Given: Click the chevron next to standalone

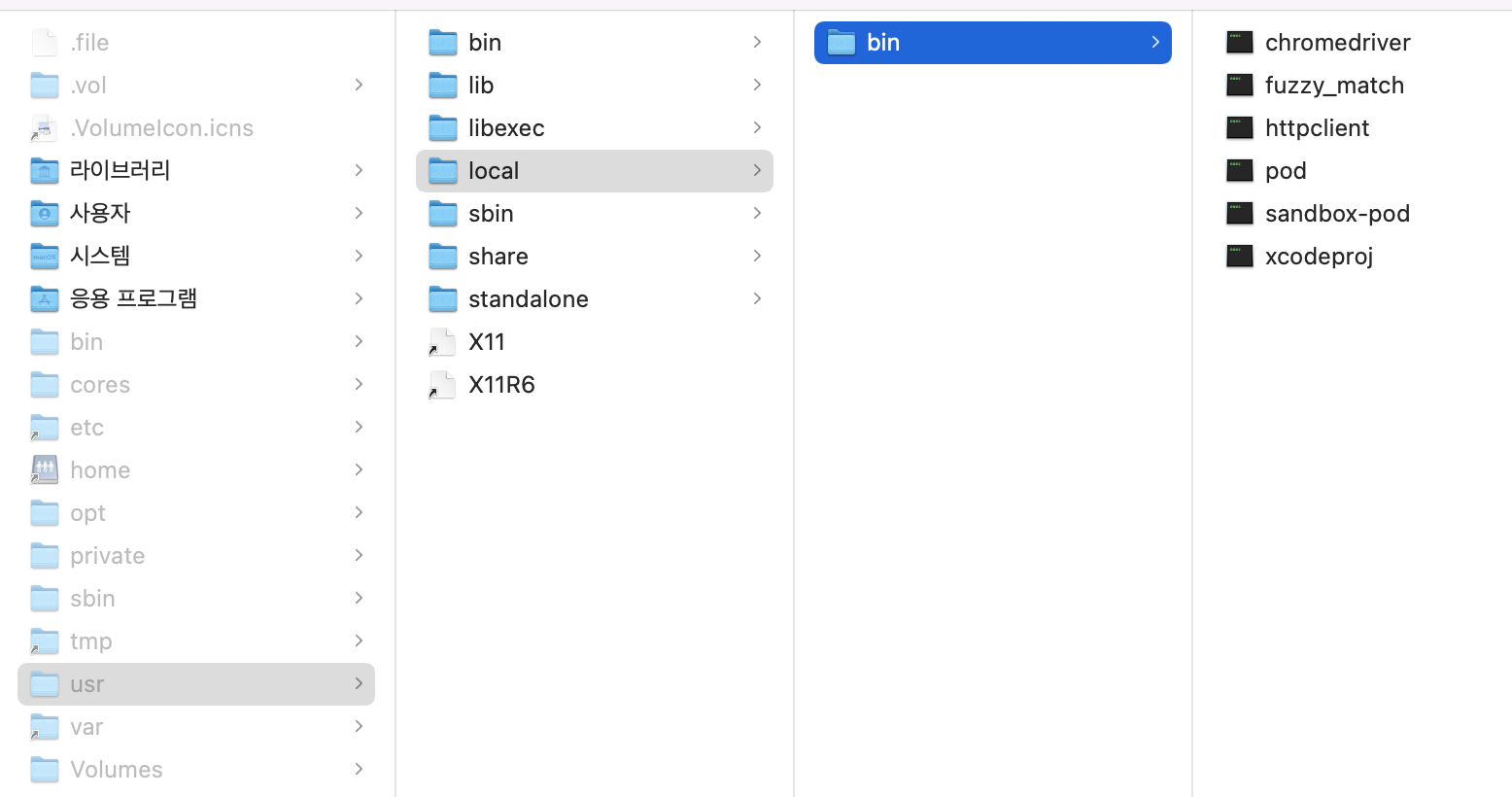Looking at the screenshot, I should (x=757, y=298).
